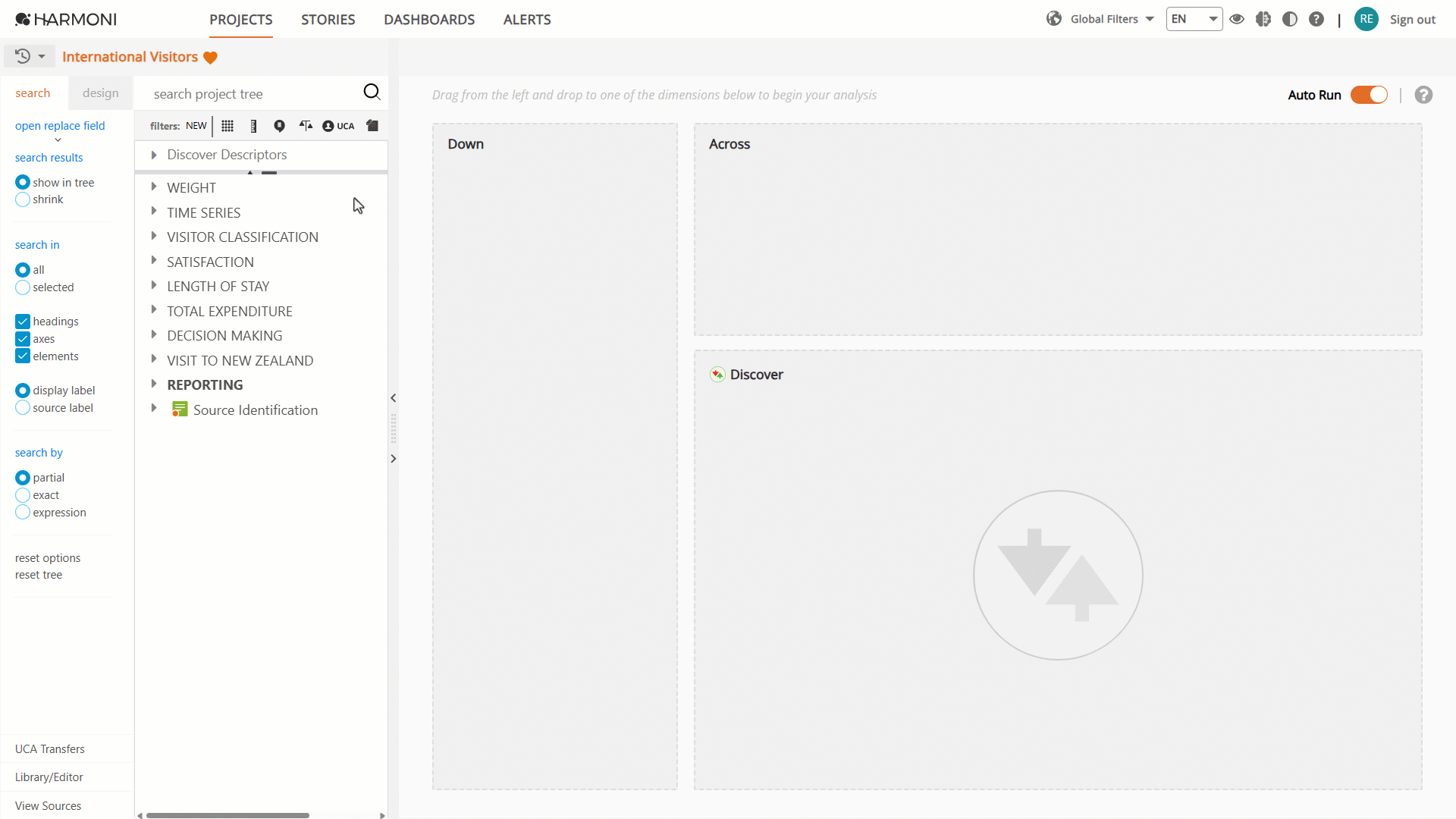Select the ruler filter icon
The height and width of the screenshot is (819, 1456).
tap(253, 126)
